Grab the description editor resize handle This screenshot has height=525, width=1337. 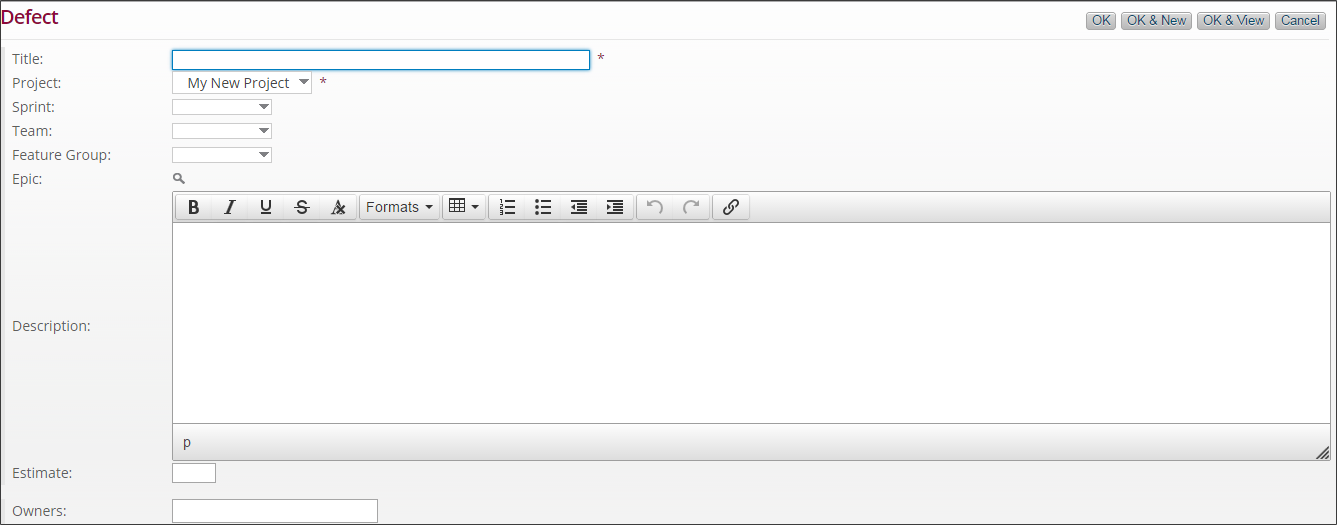coord(1322,453)
